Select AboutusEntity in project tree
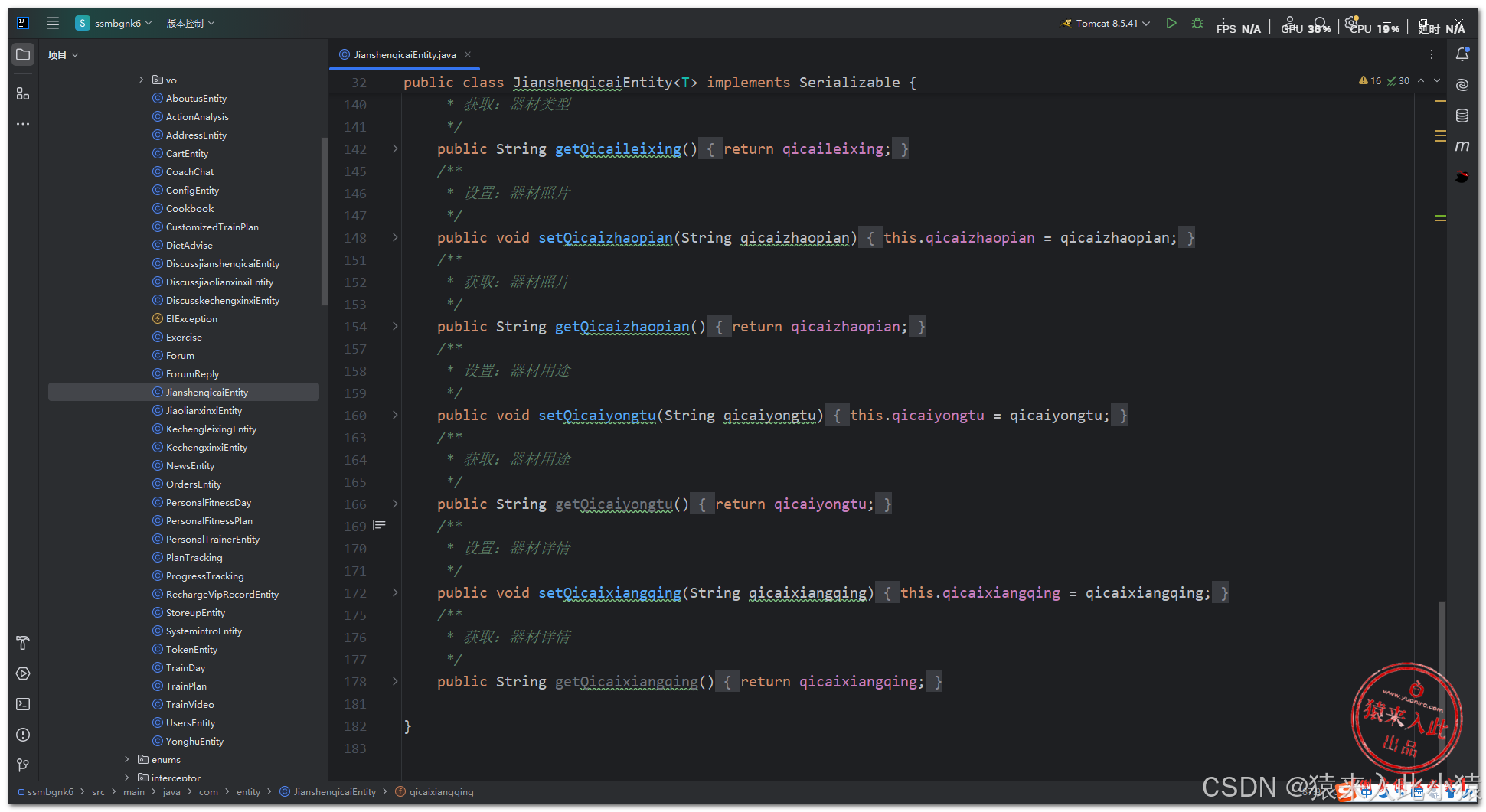This screenshot has height=812, width=1486. click(x=196, y=98)
